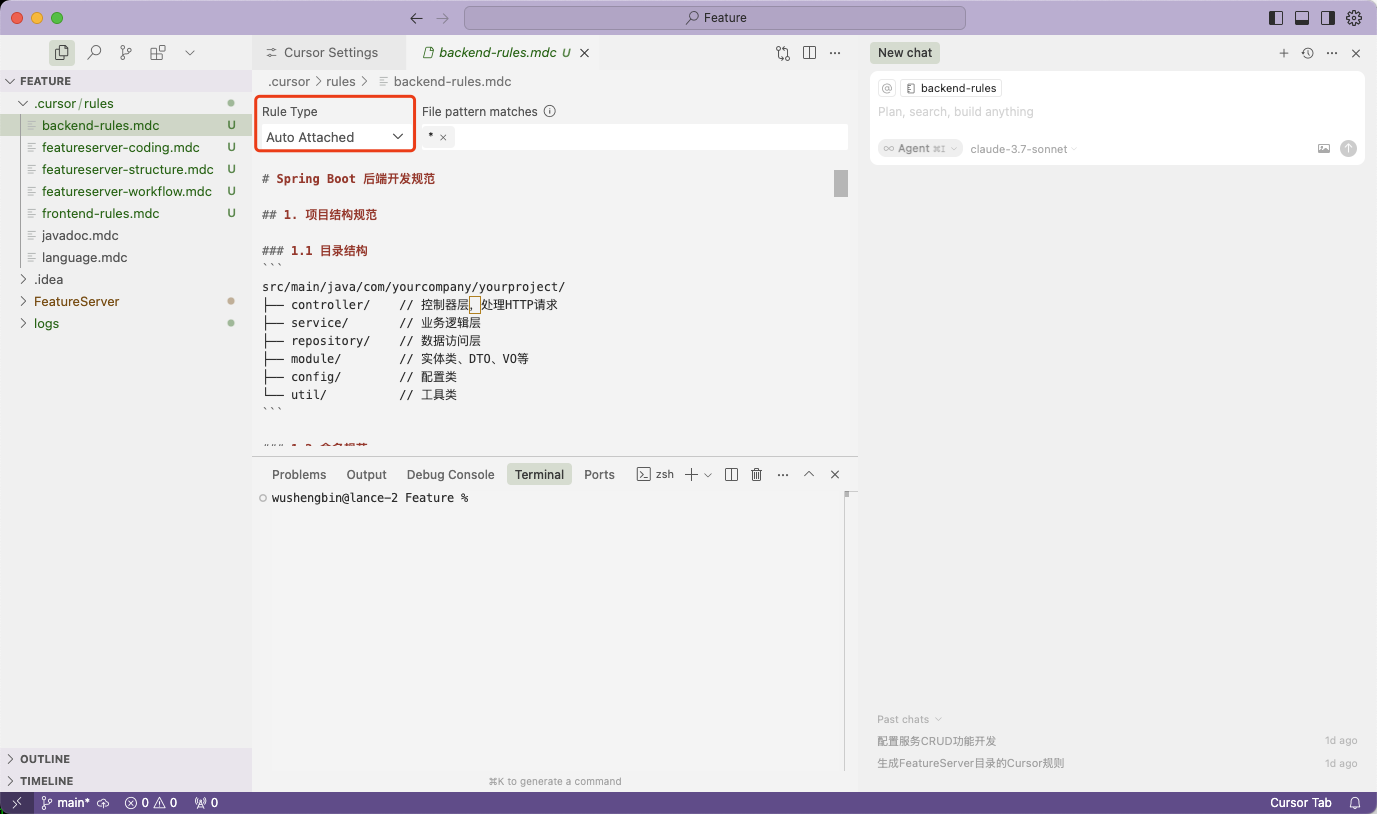Open the Search view magnifier icon
Screen dimensions: 1377x814
click(x=94, y=52)
